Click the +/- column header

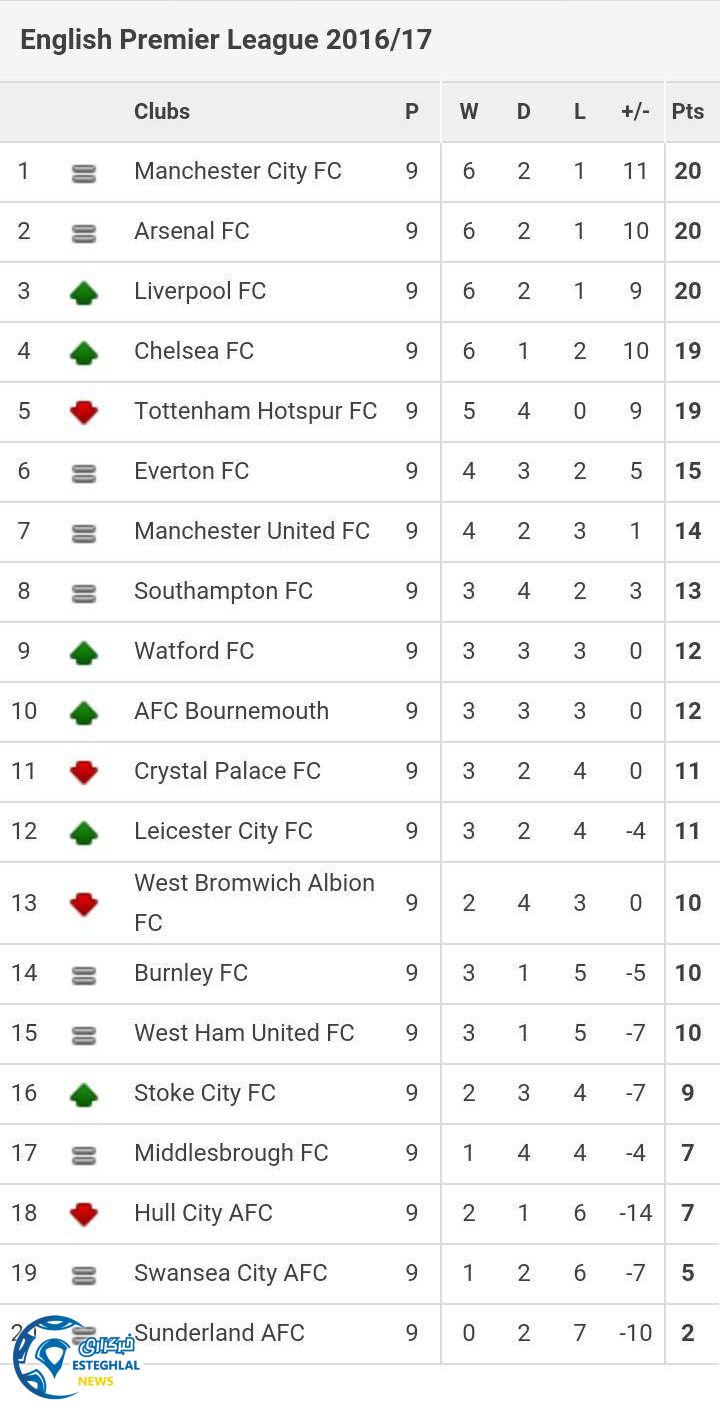pos(635,111)
